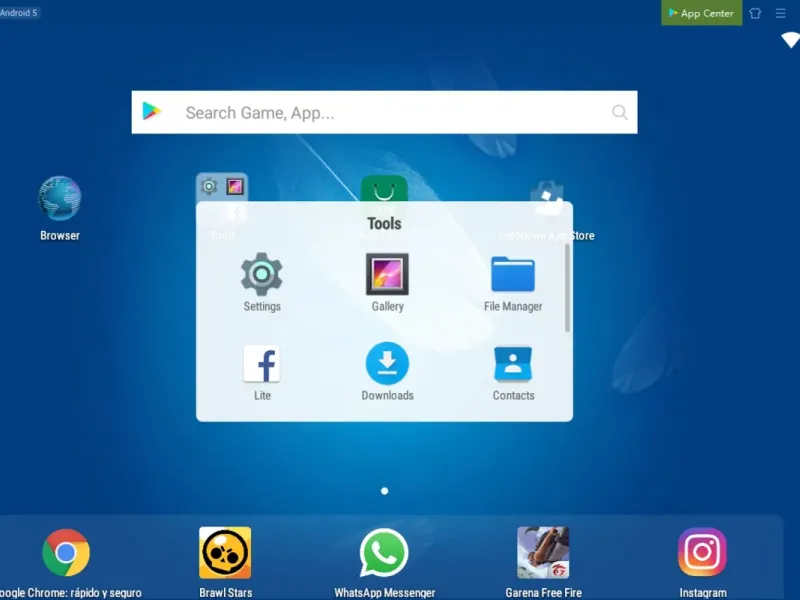The height and width of the screenshot is (600, 800).
Task: Click the Android 5 label
Action: pos(19,13)
